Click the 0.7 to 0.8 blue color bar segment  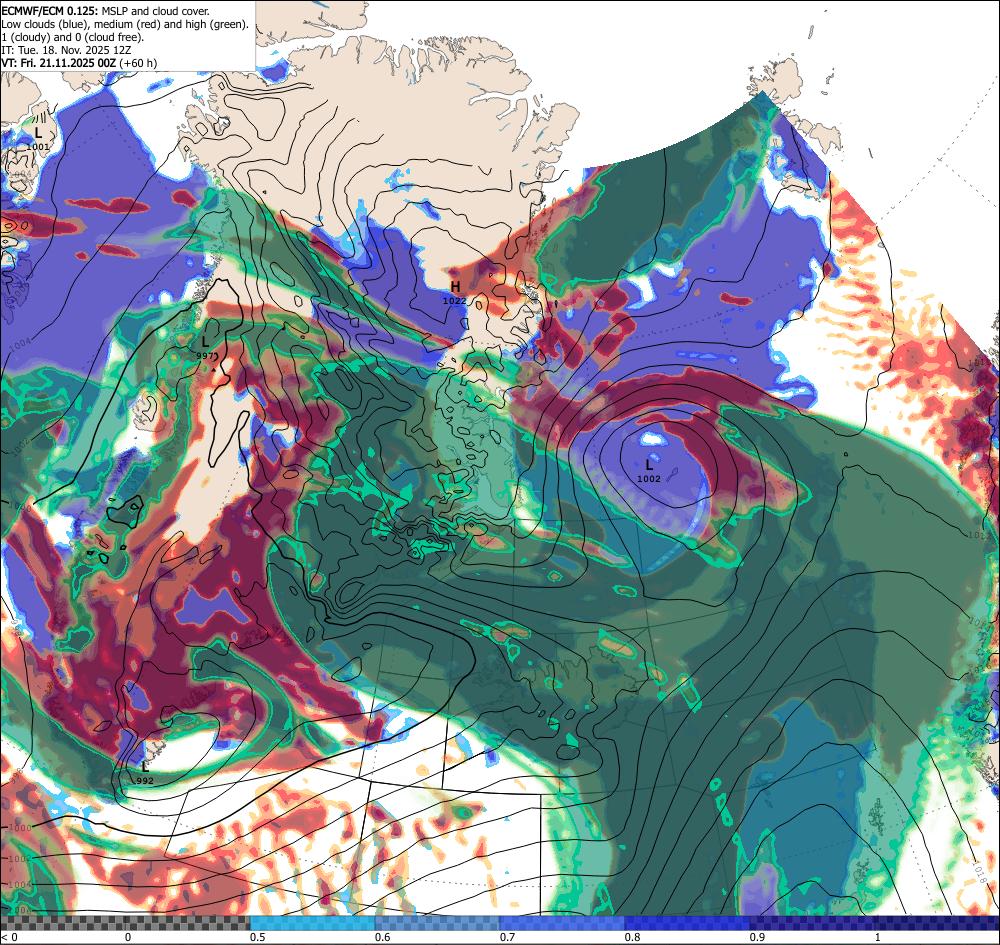click(x=562, y=923)
